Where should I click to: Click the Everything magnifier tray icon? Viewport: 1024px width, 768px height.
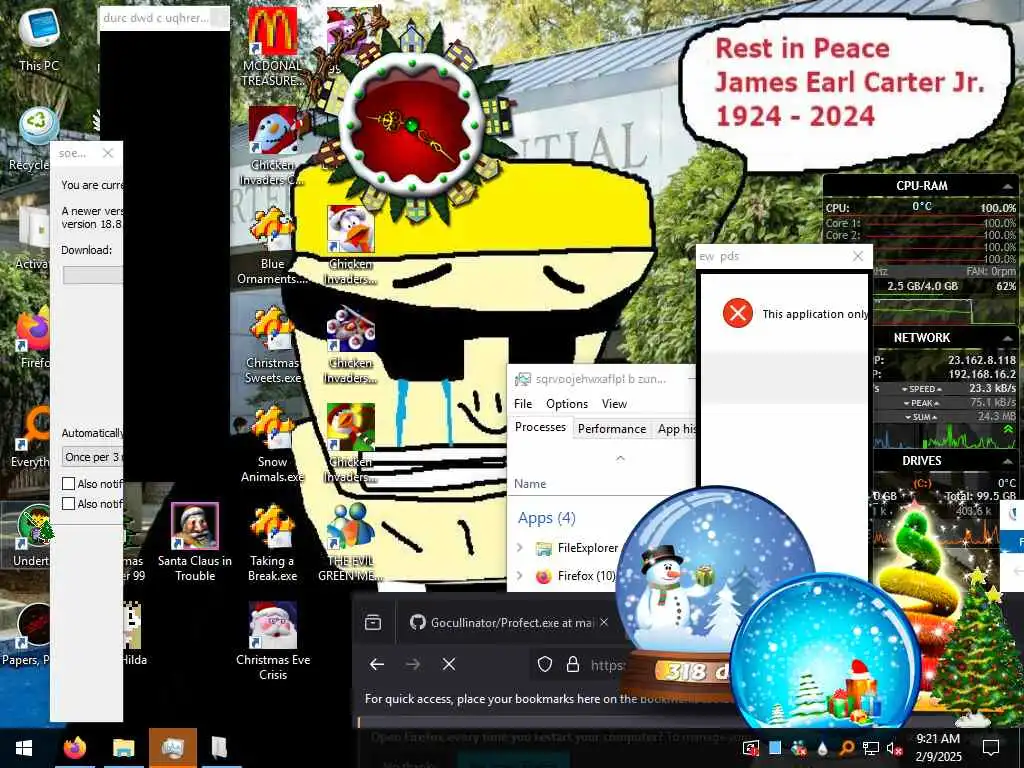846,748
